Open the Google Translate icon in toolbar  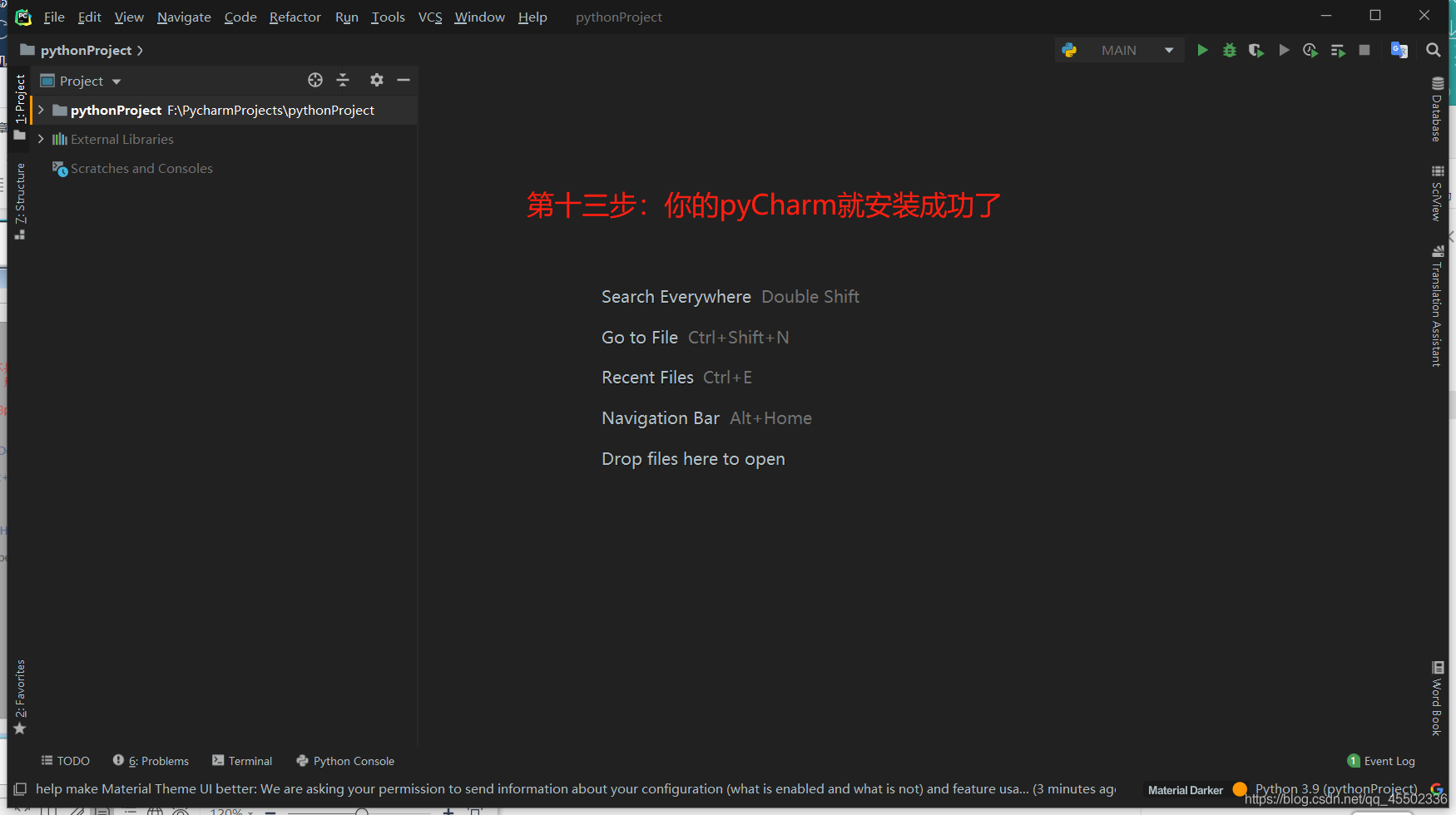point(1399,51)
